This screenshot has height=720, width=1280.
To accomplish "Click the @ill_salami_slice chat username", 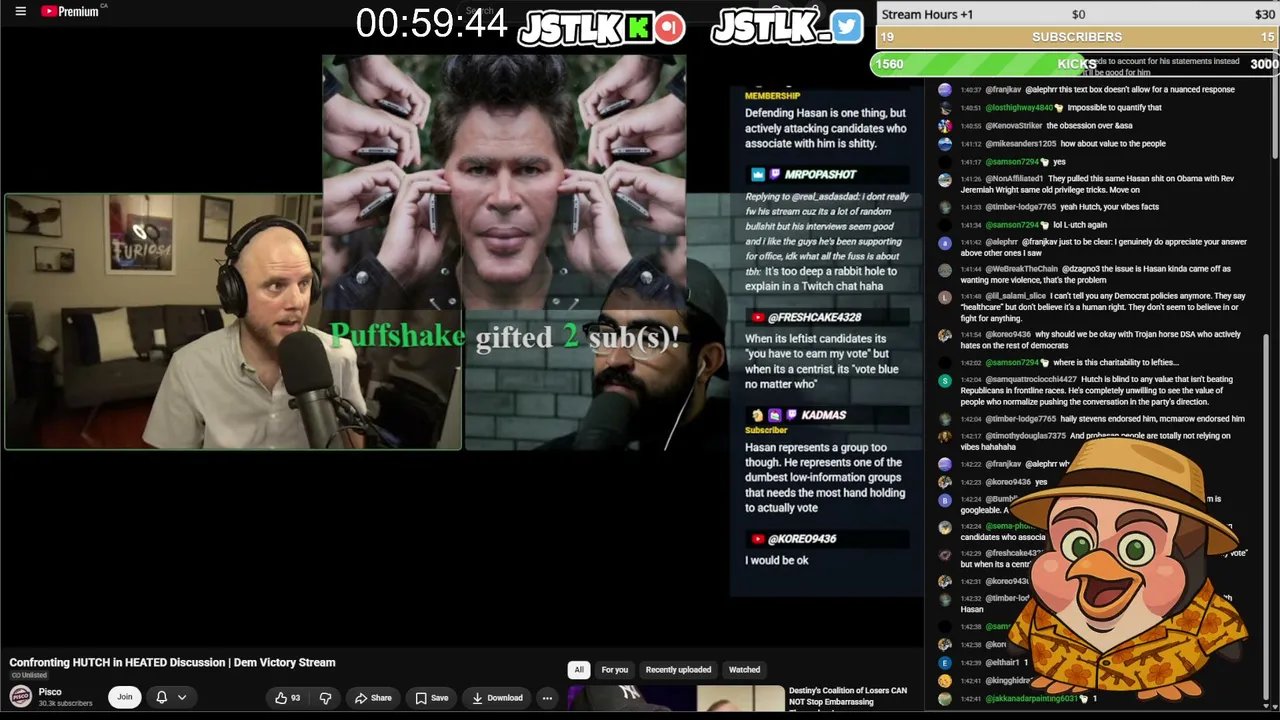I will (1016, 296).
